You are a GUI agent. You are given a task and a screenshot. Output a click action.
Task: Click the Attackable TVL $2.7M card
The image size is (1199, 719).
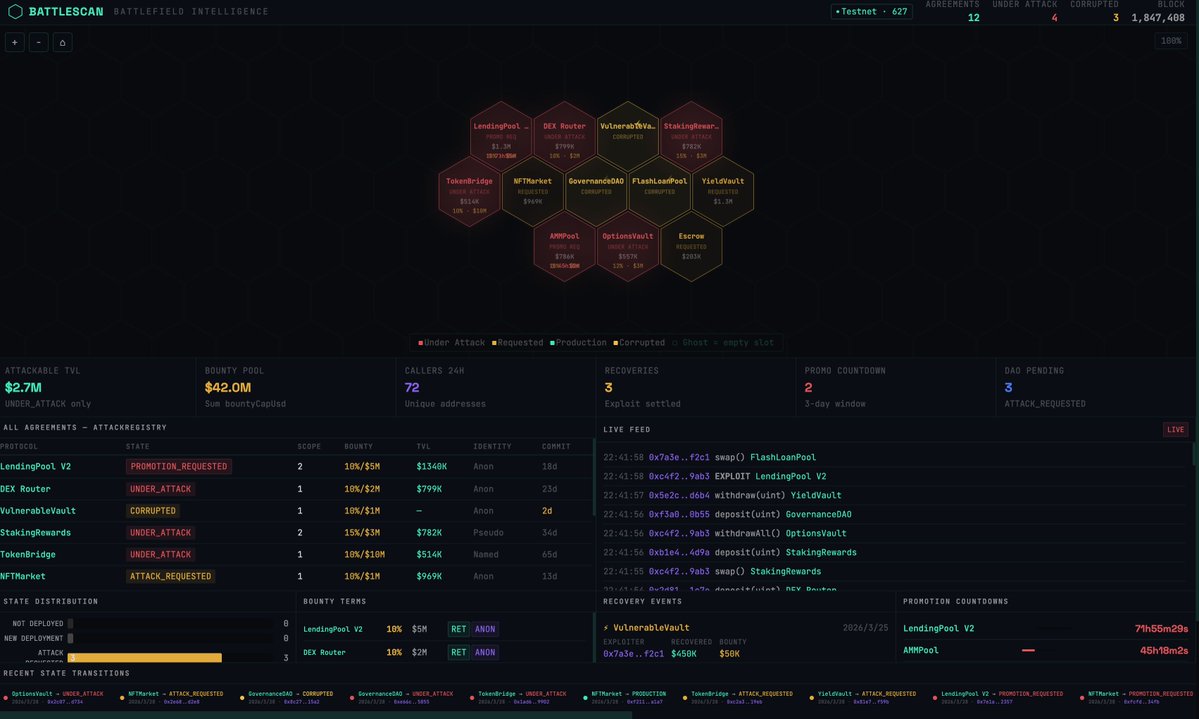click(x=98, y=387)
